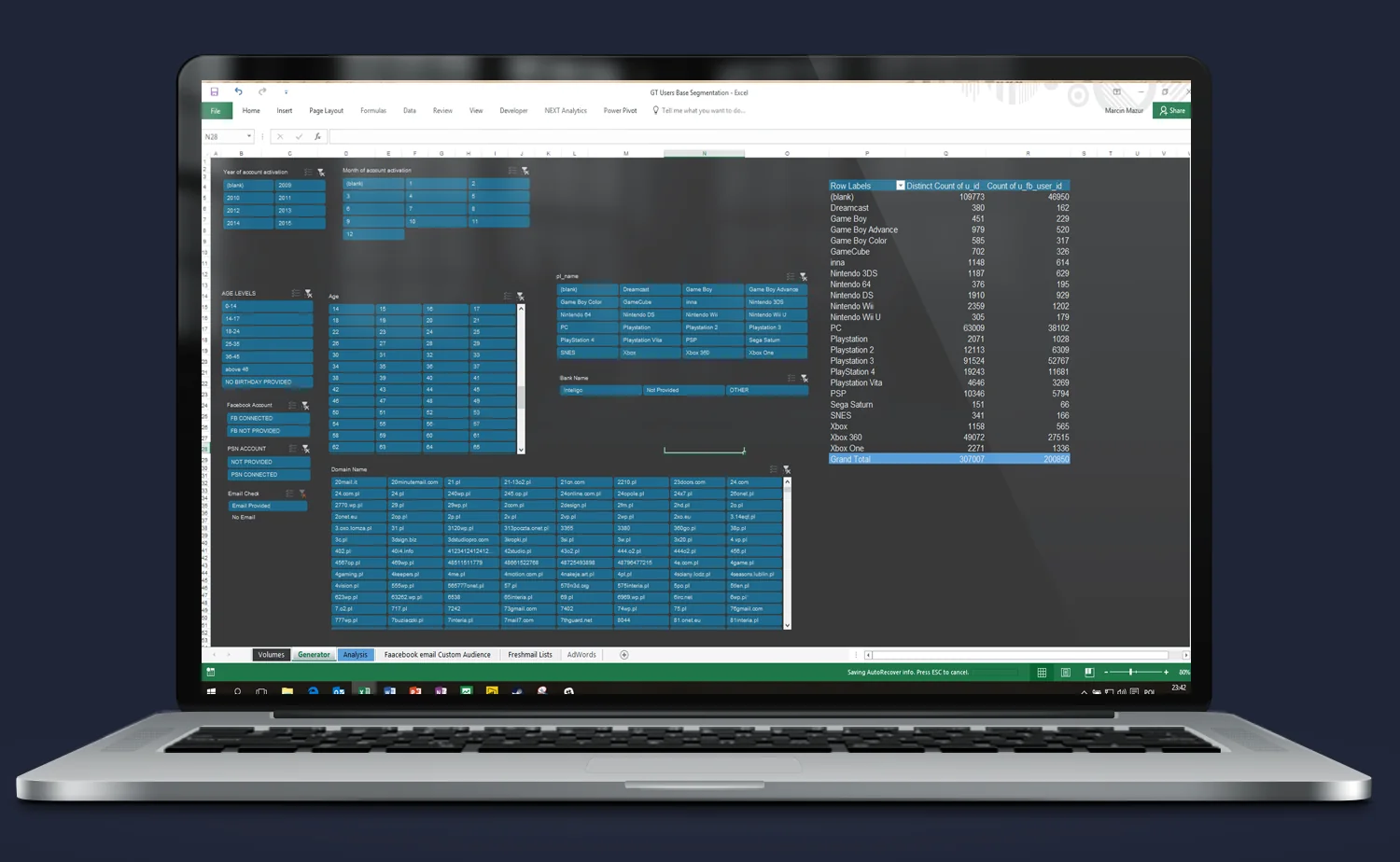Enable multi-select on Domain Name slicer

tap(774, 469)
